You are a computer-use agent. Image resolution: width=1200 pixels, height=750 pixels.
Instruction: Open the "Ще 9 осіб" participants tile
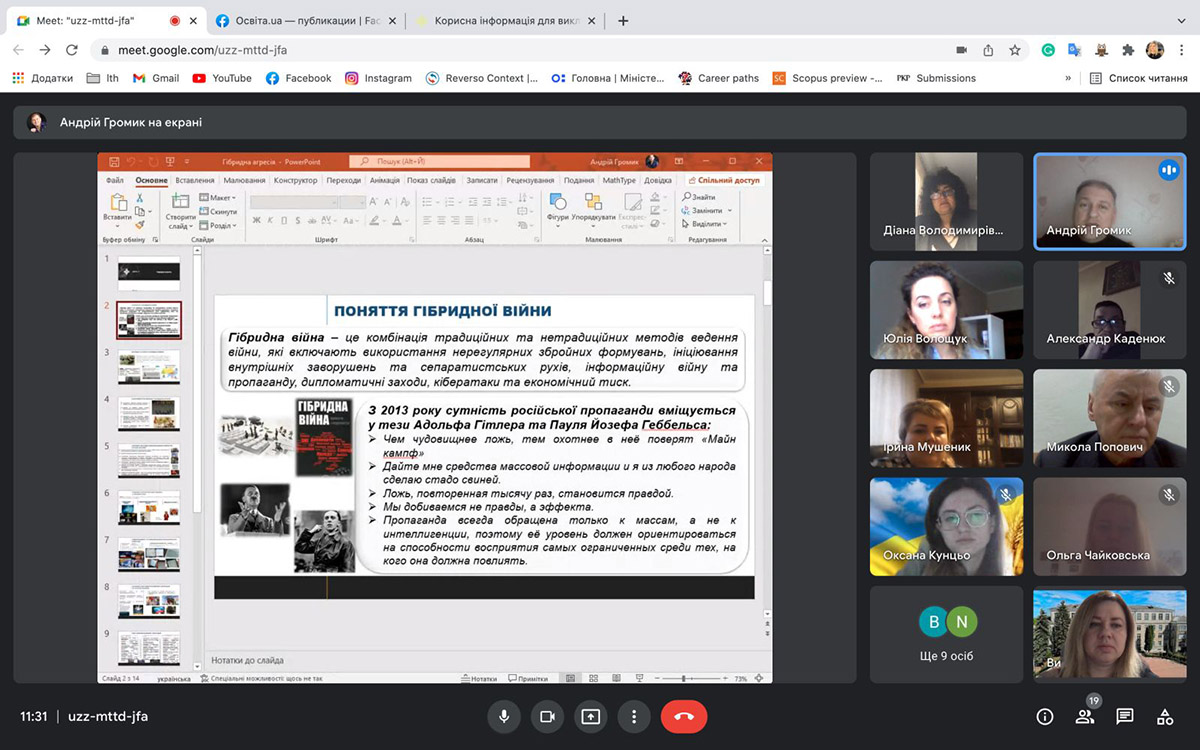946,634
